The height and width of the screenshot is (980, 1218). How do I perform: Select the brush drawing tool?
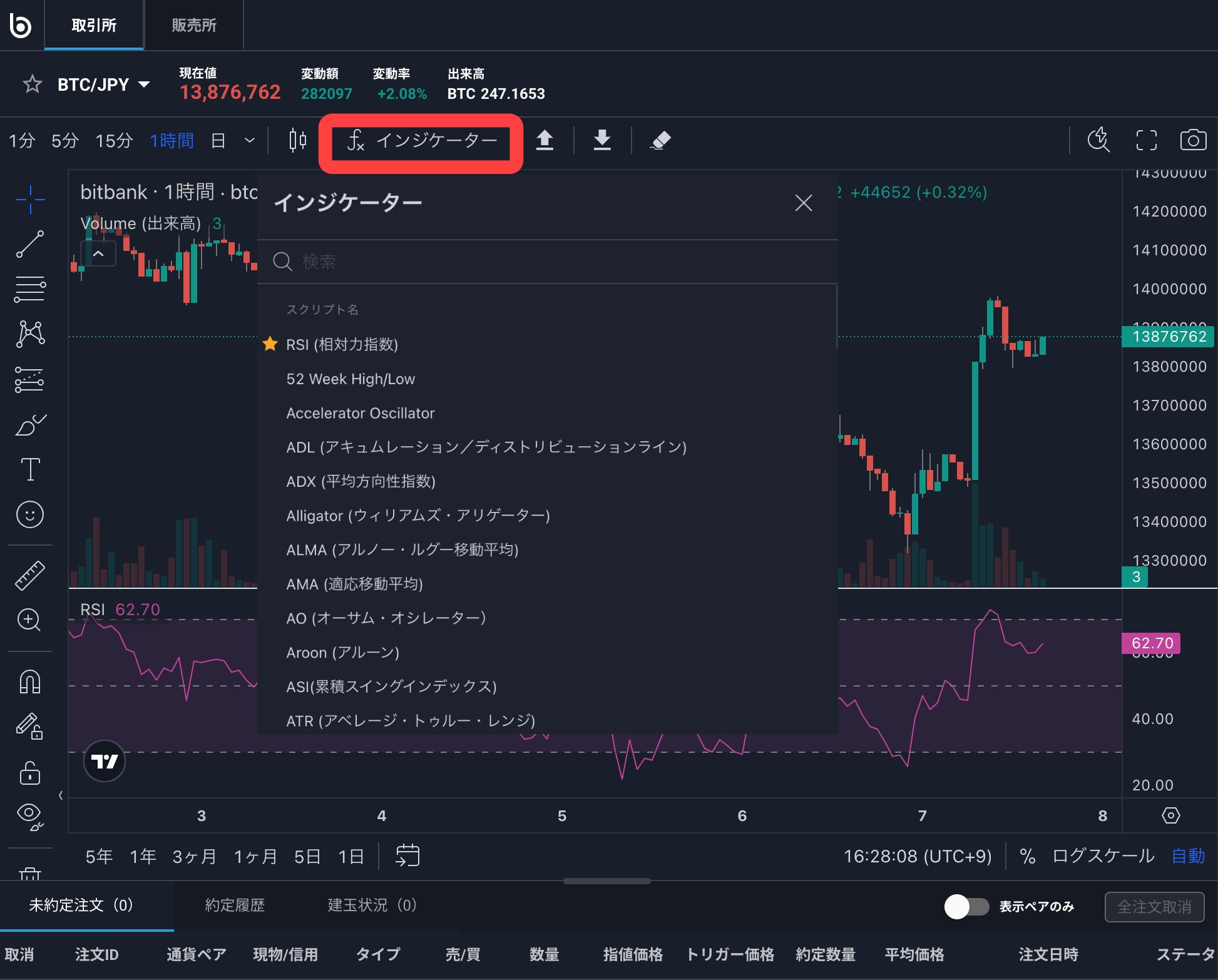[x=30, y=424]
